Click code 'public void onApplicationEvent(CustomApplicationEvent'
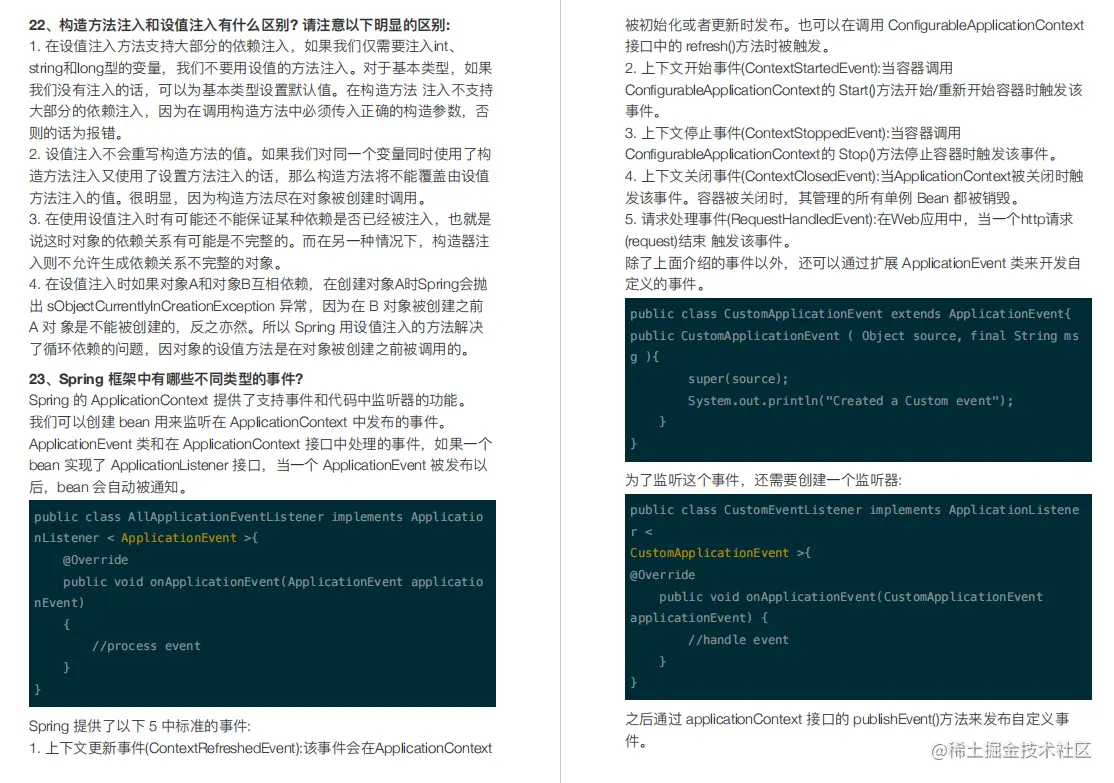Viewport: 1114px width, 783px height. point(850,597)
